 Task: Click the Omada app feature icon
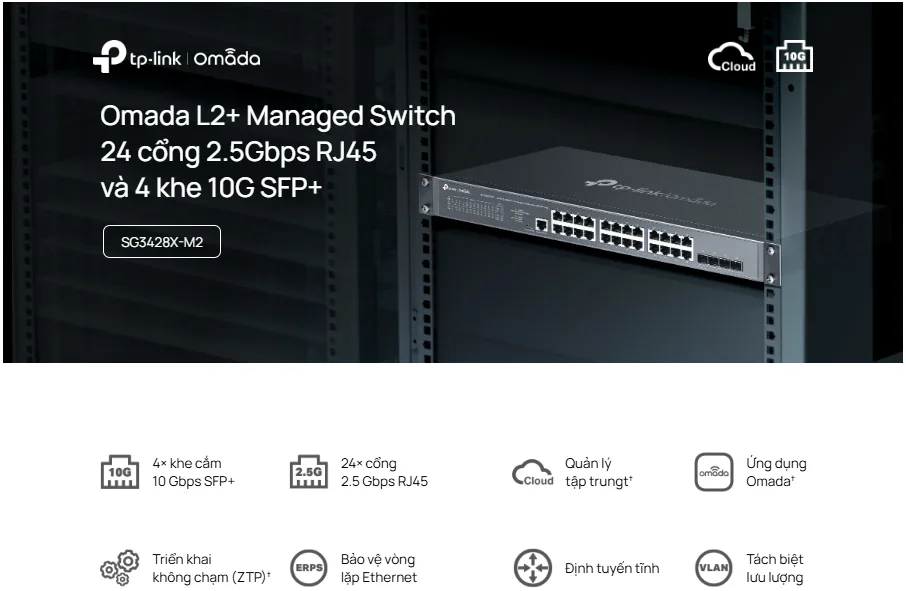(x=714, y=472)
